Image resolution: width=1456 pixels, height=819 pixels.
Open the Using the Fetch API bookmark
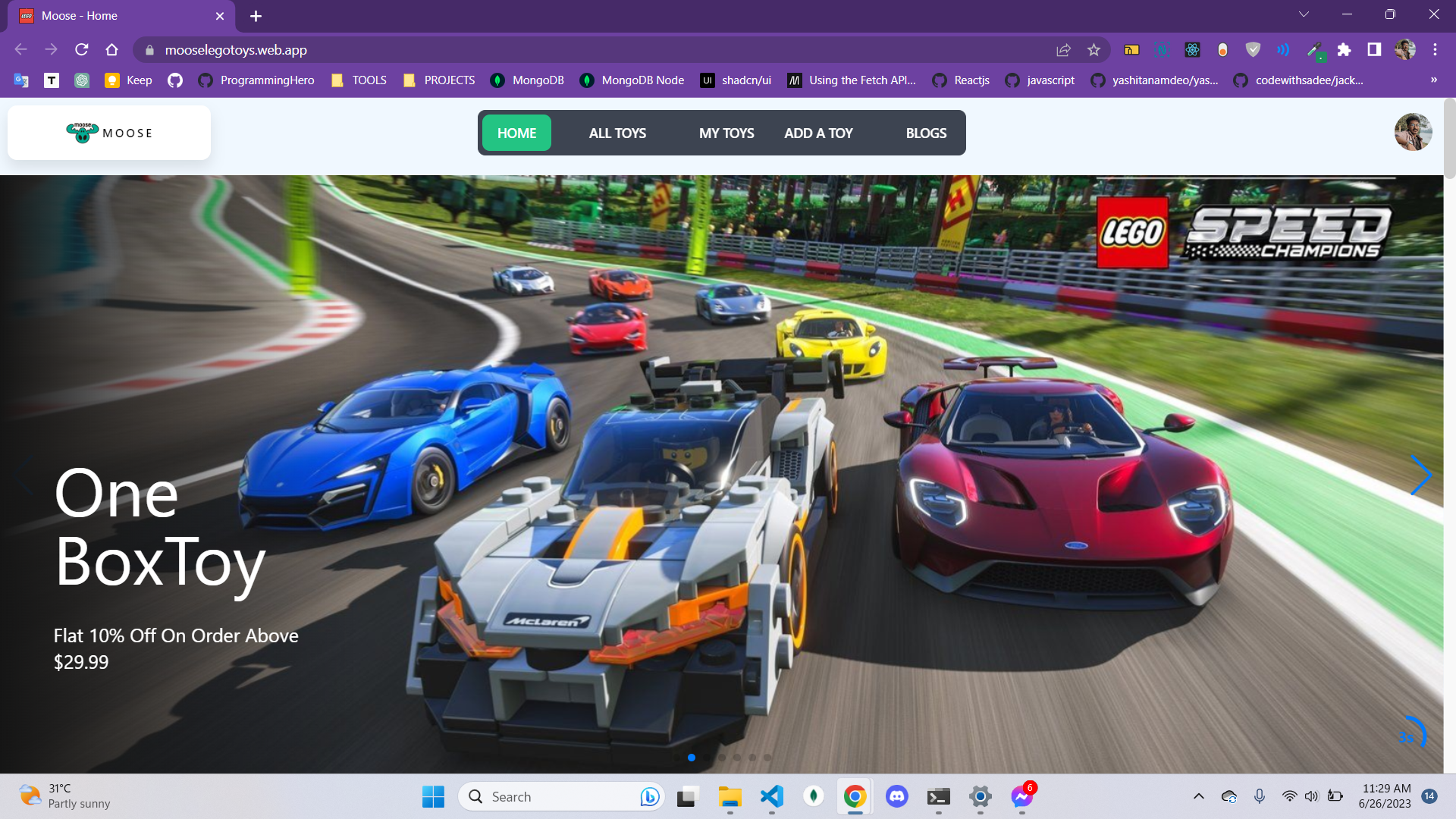(852, 80)
